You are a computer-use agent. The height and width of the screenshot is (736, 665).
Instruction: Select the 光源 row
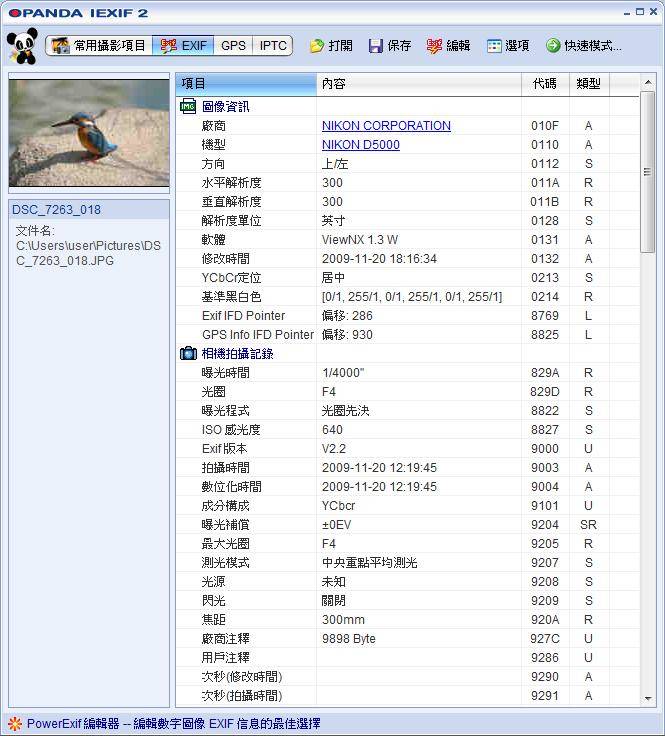click(x=408, y=582)
